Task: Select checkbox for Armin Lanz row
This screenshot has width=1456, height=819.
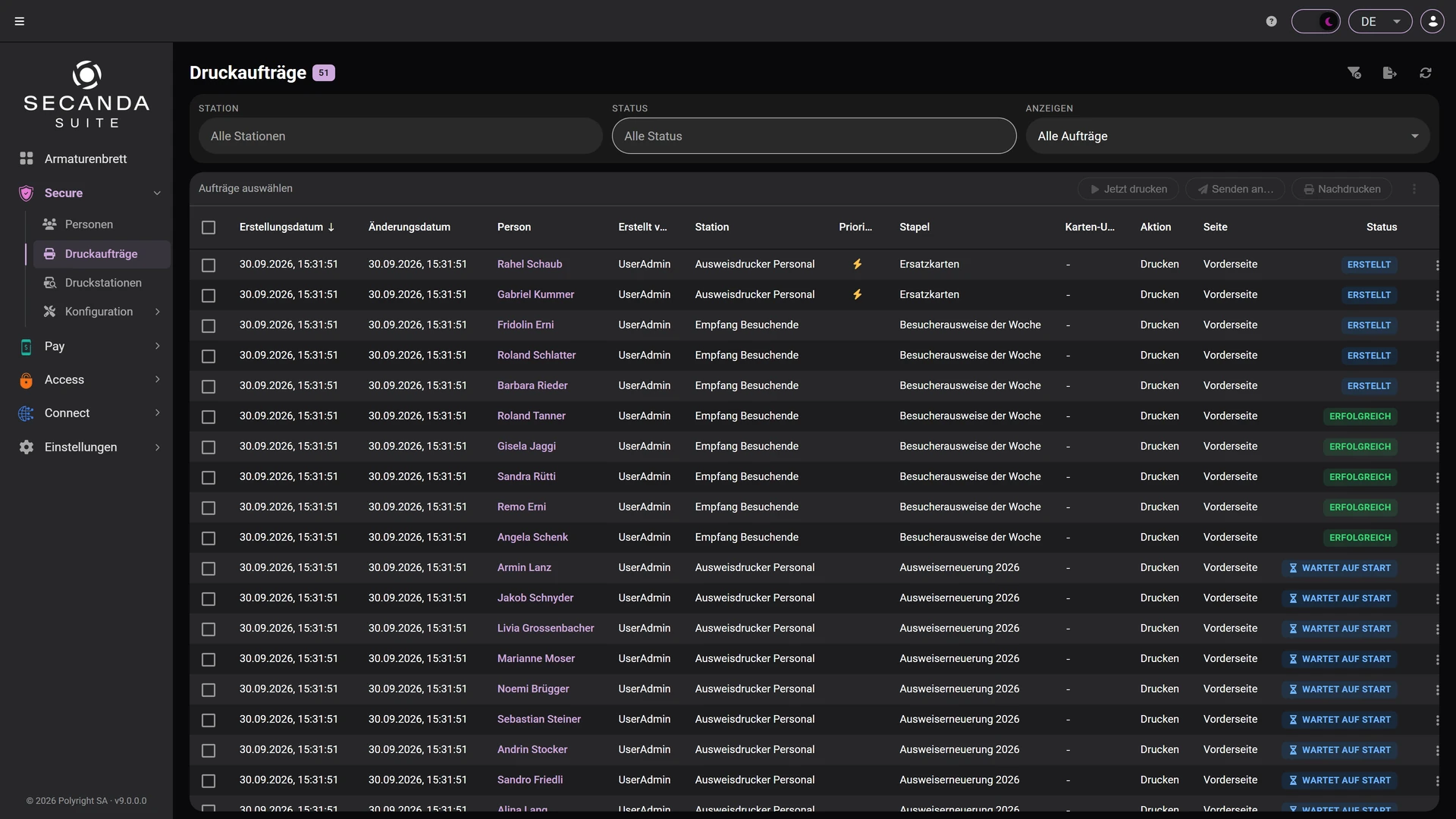Action: (209, 569)
